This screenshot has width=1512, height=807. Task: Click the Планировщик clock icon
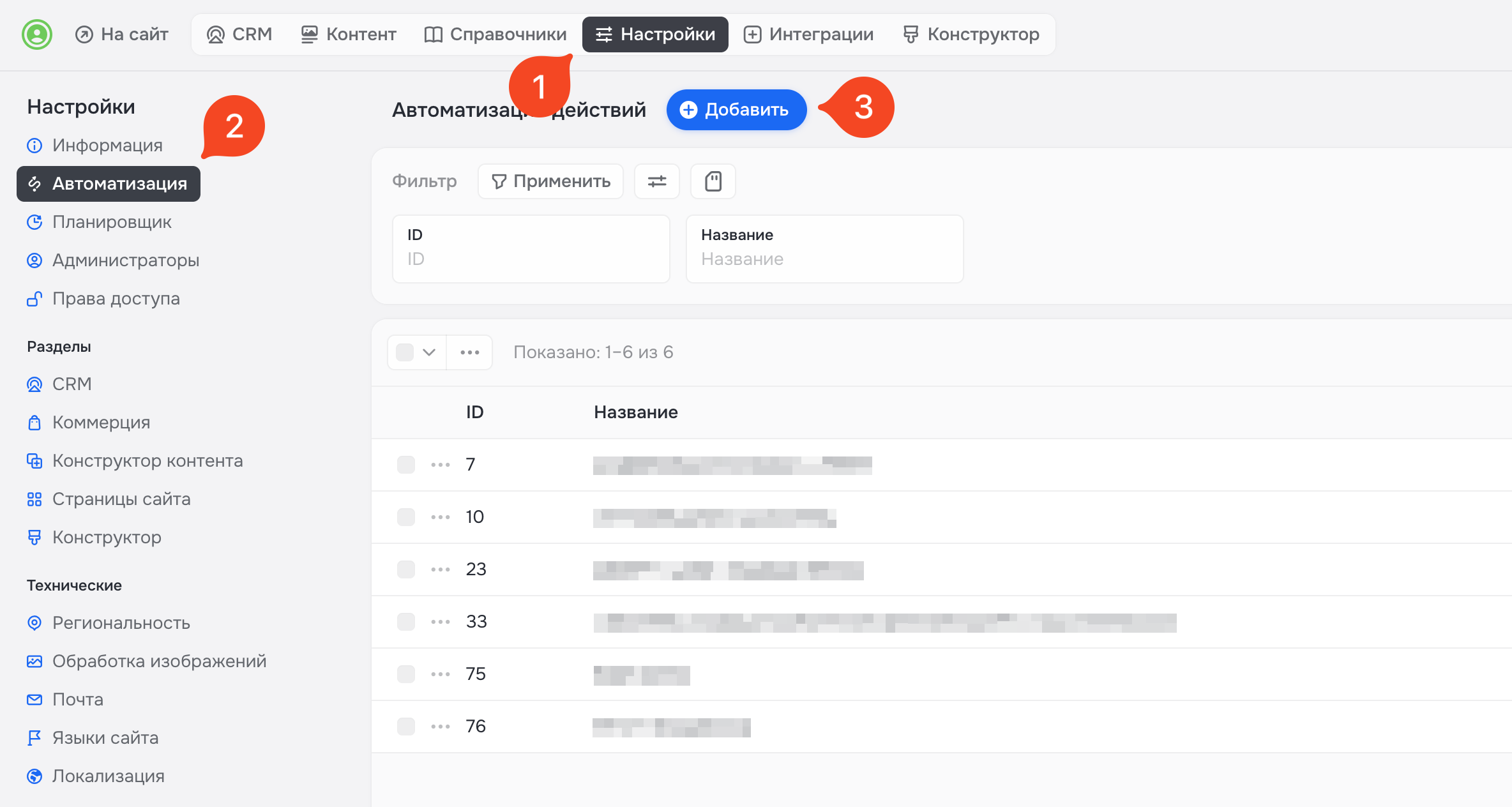(x=34, y=222)
